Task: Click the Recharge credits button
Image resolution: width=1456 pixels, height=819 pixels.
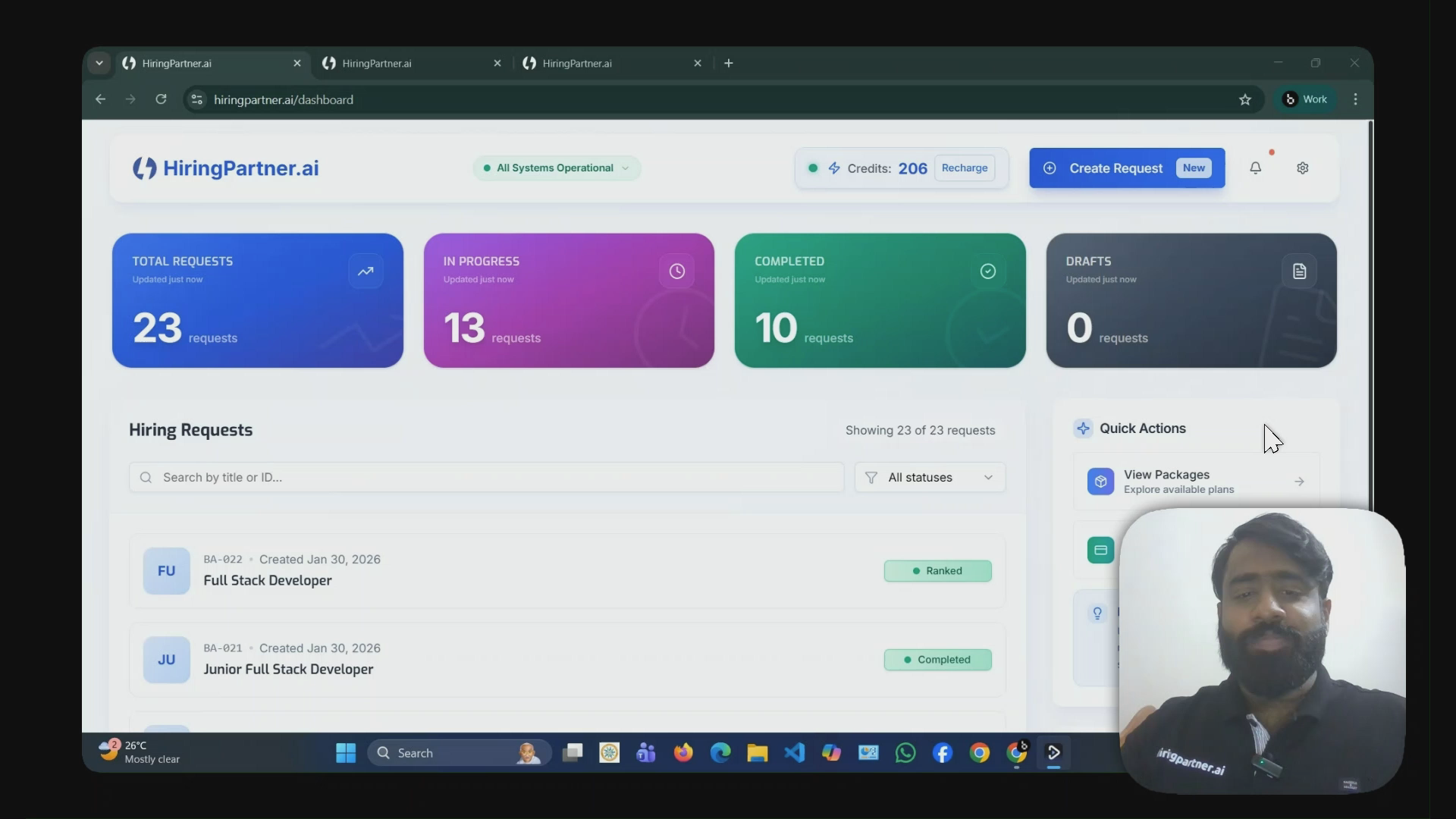Action: (x=964, y=168)
